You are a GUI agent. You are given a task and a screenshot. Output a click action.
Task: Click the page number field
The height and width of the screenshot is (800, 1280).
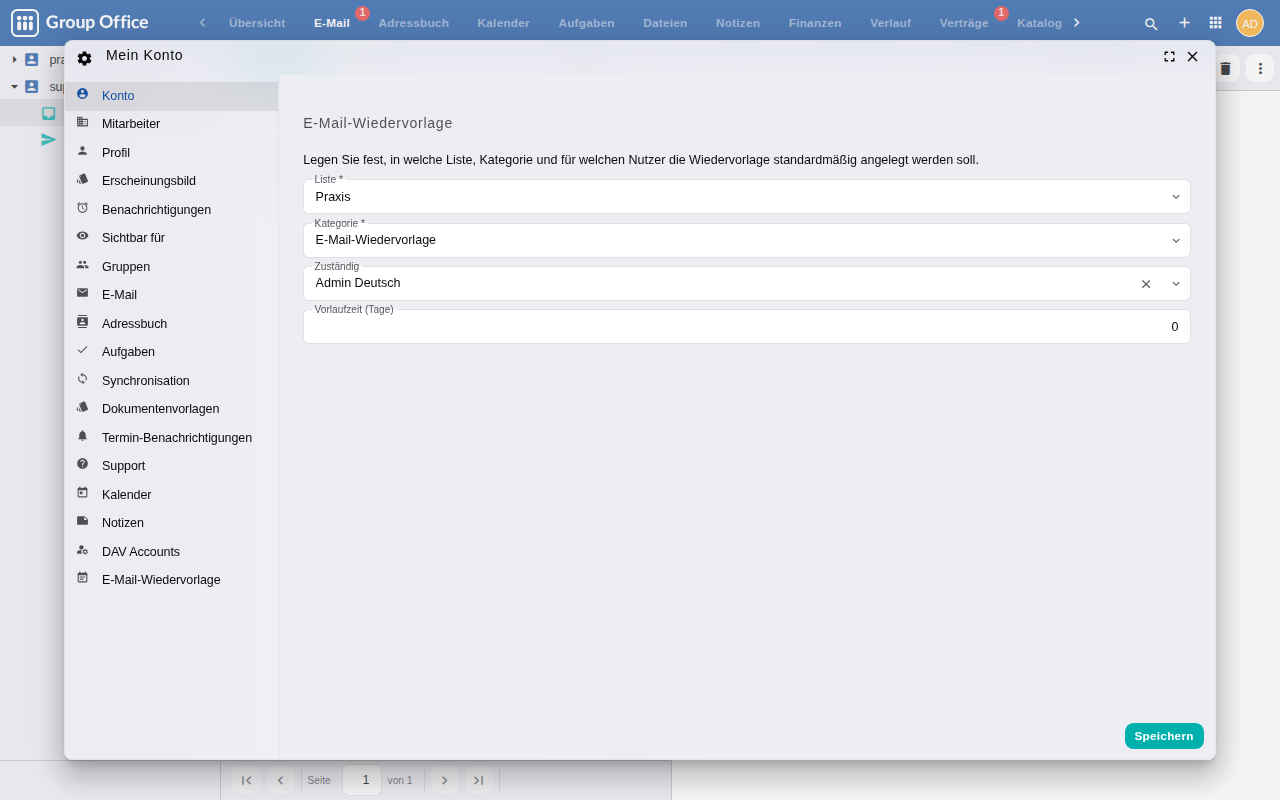pos(362,780)
